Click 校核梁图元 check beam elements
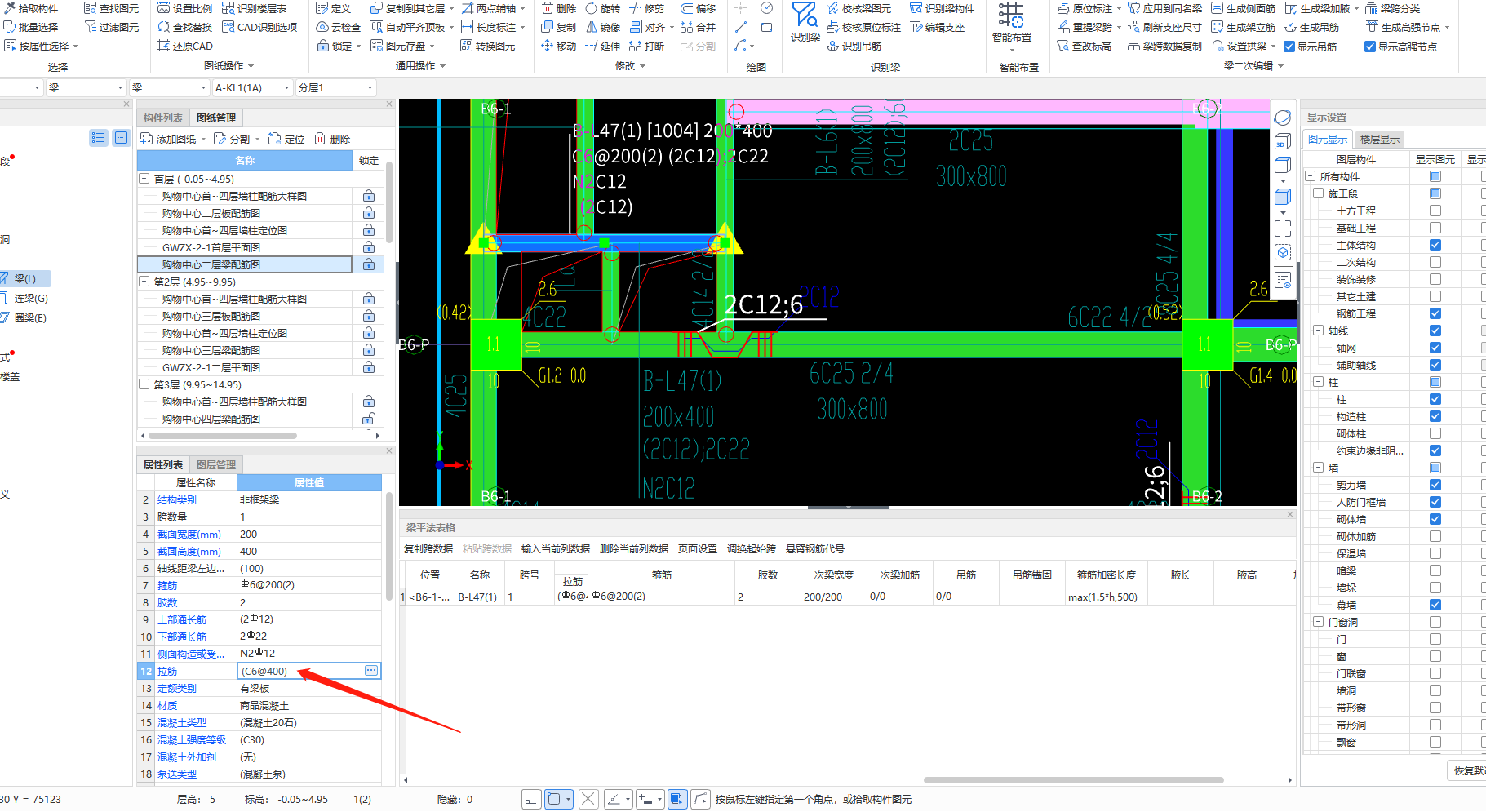The image size is (1486, 812). point(858,8)
